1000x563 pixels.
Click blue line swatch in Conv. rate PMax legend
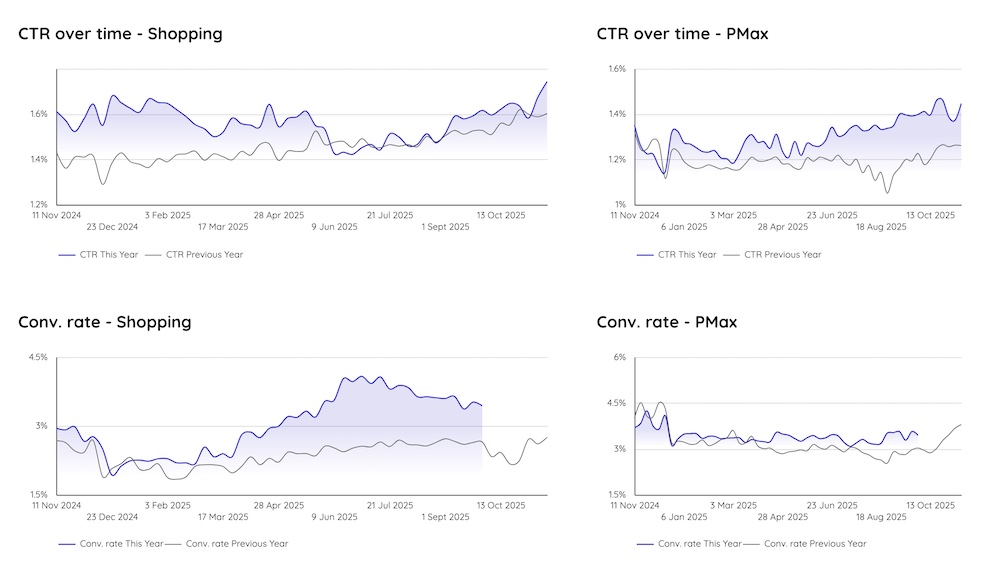tap(645, 544)
